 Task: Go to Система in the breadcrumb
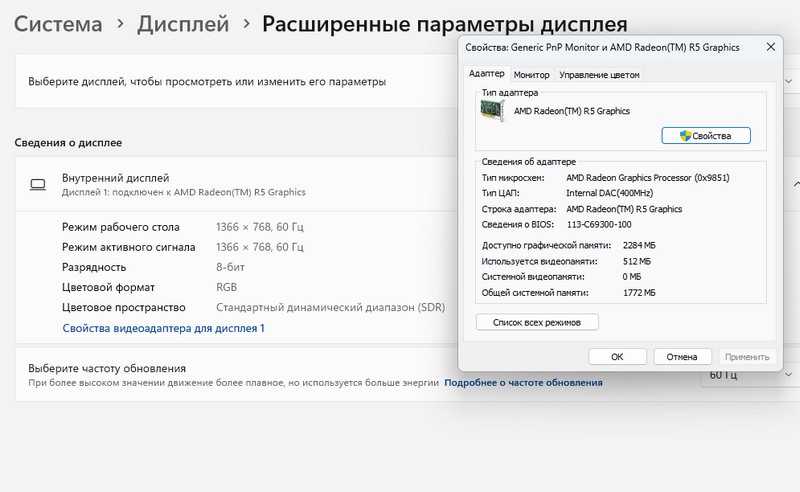pos(58,24)
